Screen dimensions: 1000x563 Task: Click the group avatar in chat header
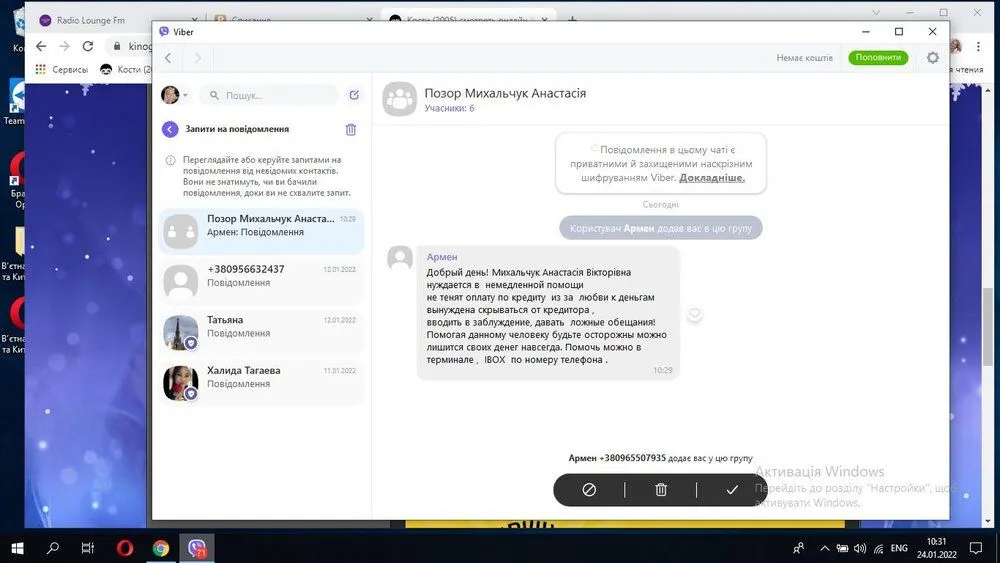[399, 99]
